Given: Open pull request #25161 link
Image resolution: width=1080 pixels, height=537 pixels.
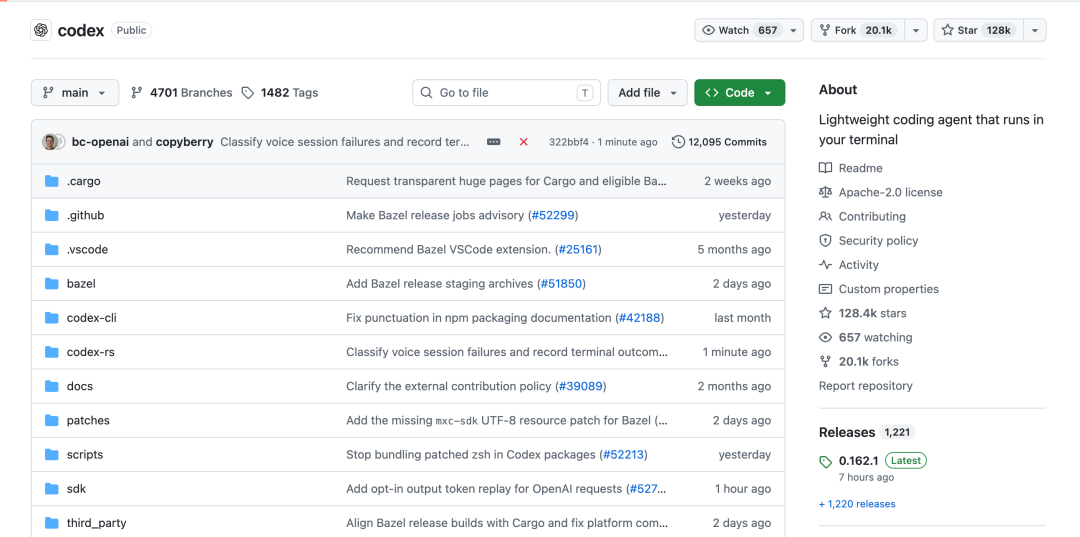Looking at the screenshot, I should (x=578, y=249).
